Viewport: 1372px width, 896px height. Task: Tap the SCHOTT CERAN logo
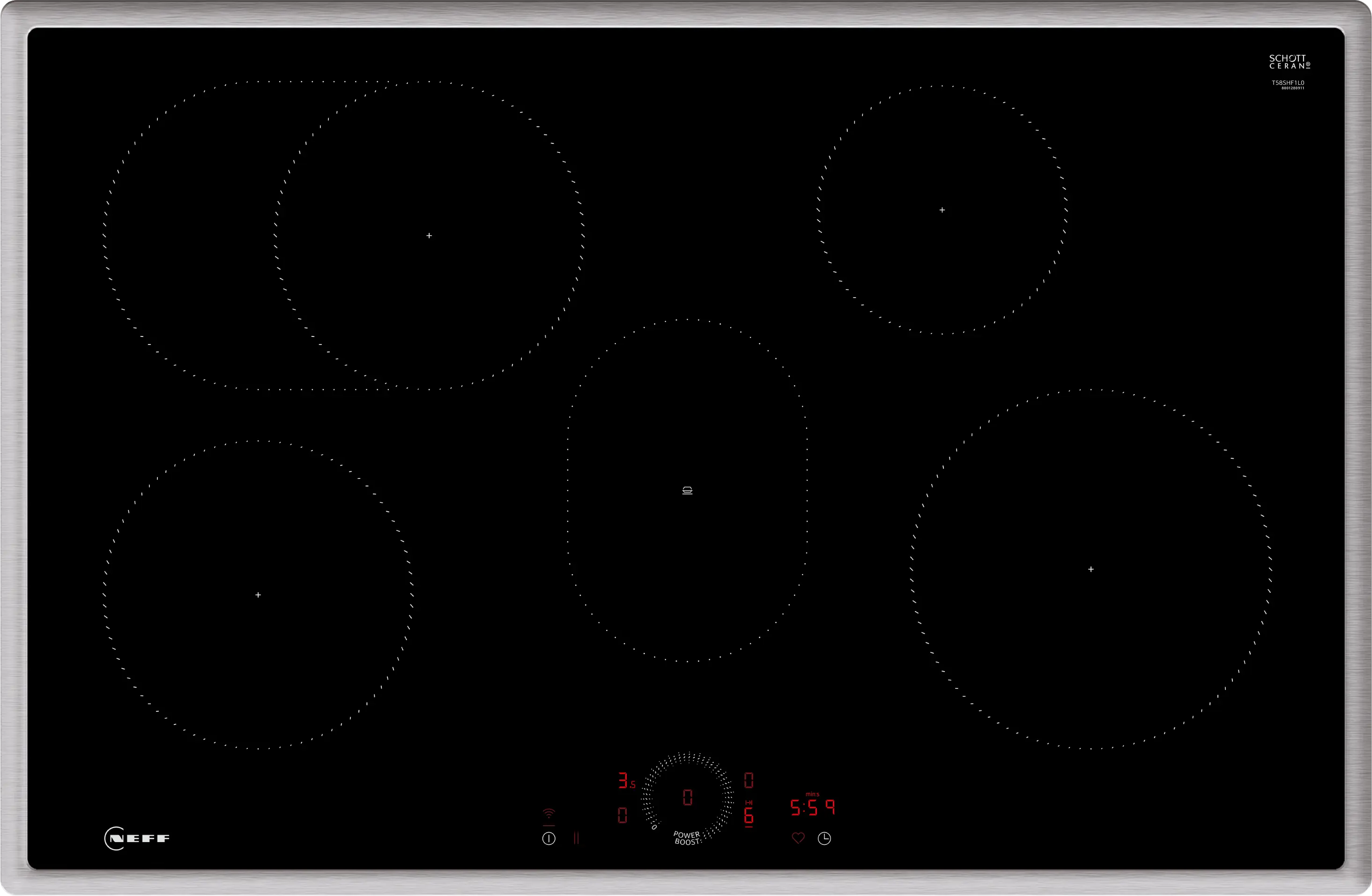[x=1289, y=62]
